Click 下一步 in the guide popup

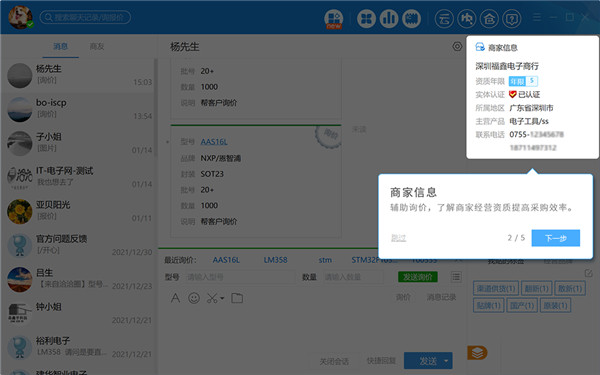(x=555, y=238)
